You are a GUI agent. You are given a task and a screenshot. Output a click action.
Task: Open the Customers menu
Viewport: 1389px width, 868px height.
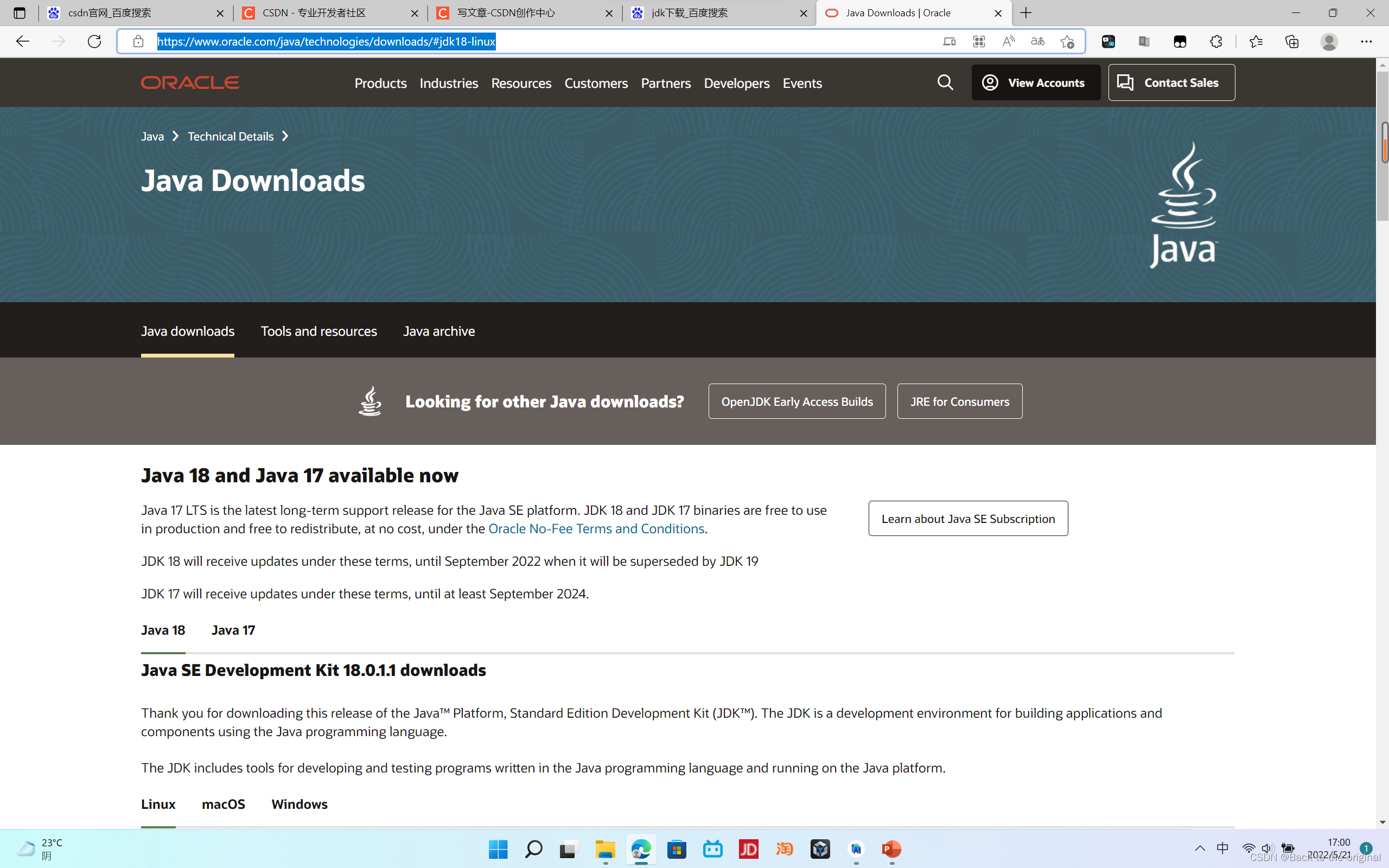point(596,83)
